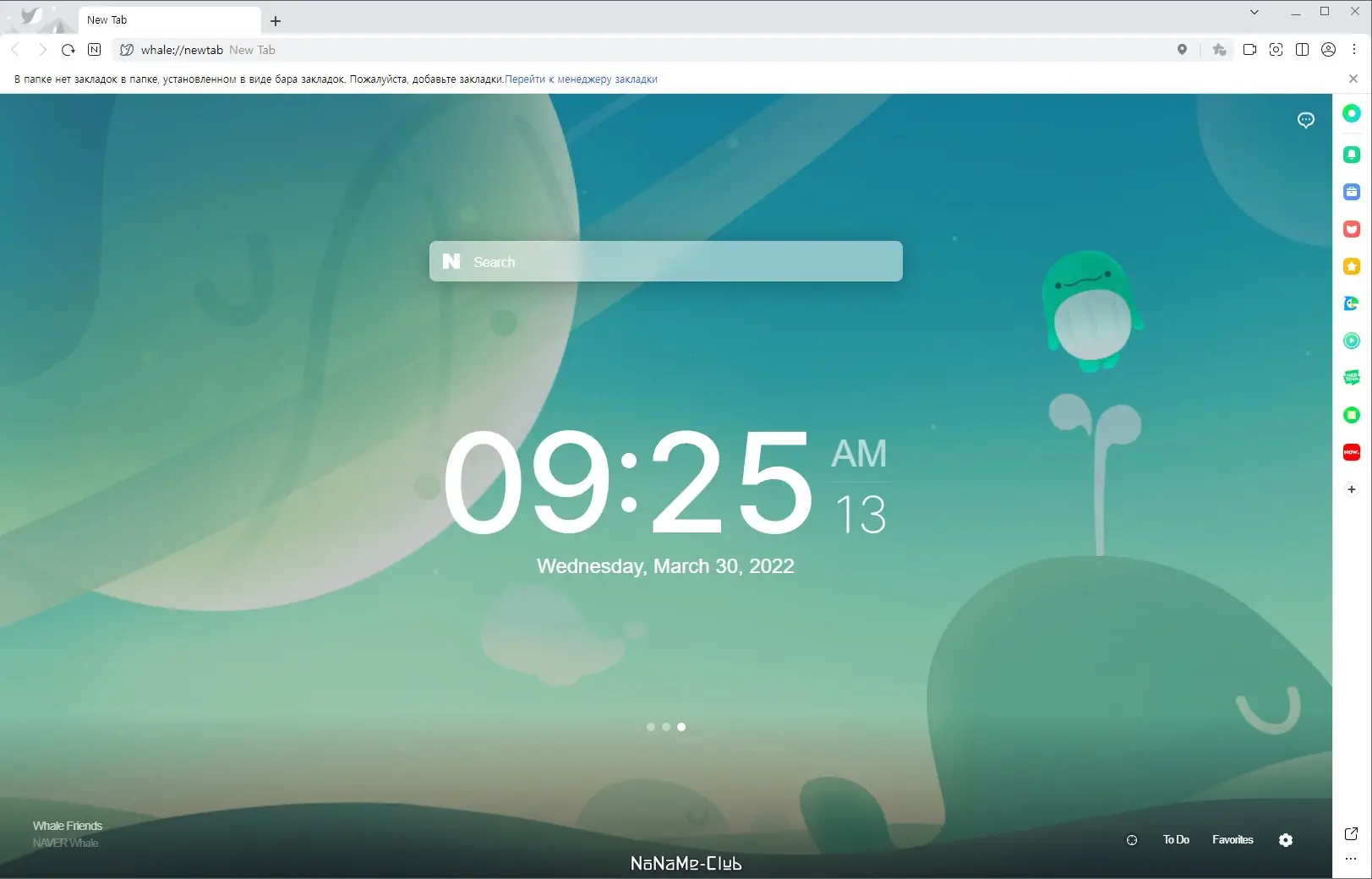
Task: Toggle the split view (dual tab) icon
Action: click(1302, 50)
